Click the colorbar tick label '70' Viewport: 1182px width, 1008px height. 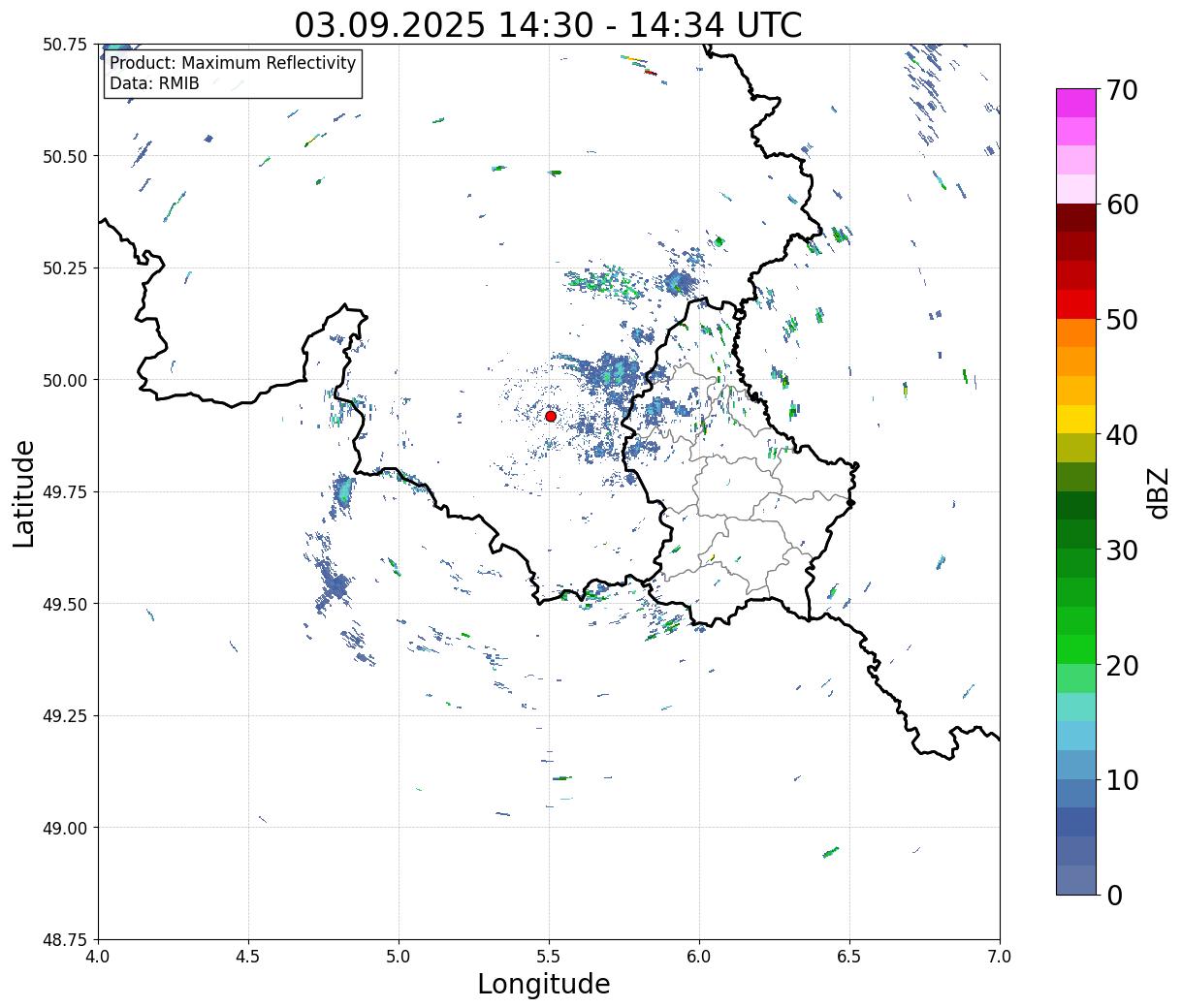click(1122, 90)
